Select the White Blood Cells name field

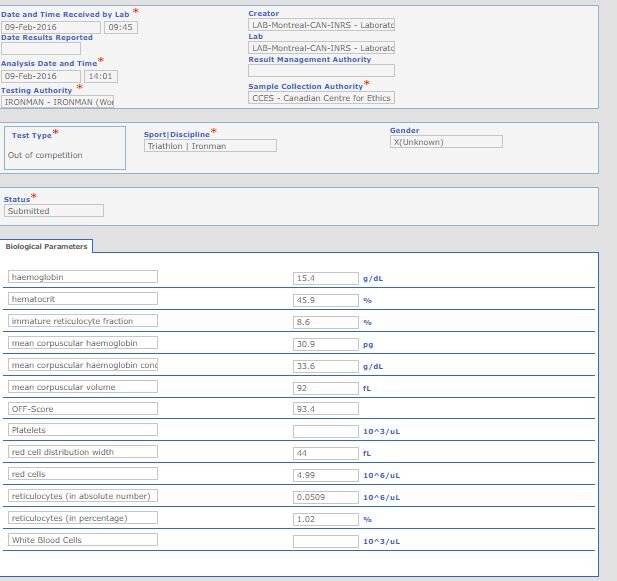pos(83,540)
